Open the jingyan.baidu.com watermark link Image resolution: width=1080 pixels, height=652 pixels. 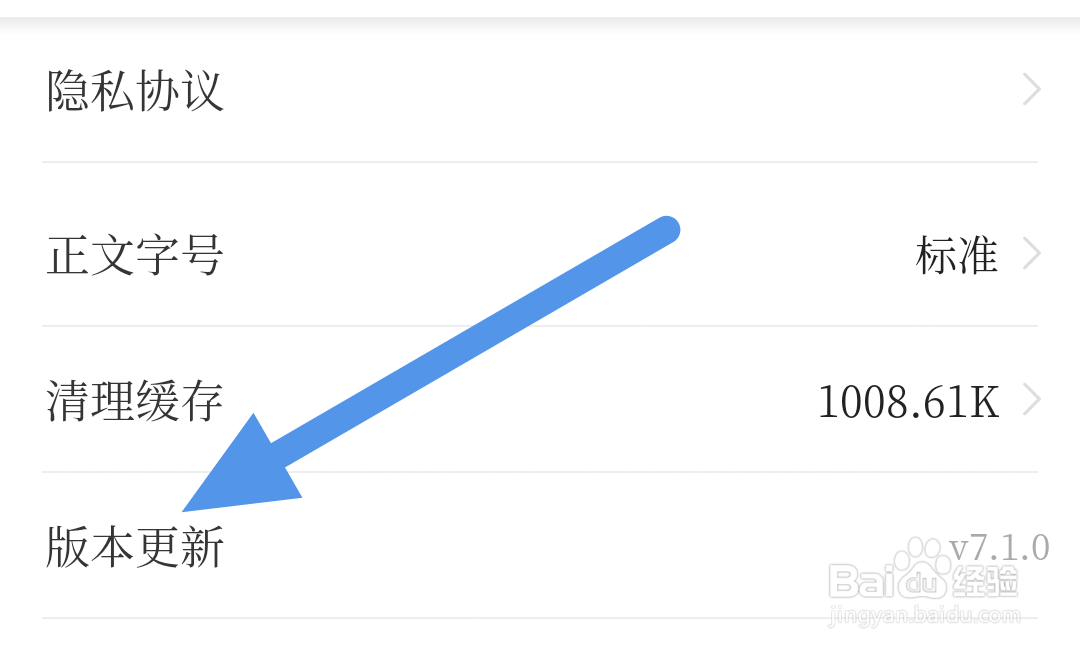[924, 613]
